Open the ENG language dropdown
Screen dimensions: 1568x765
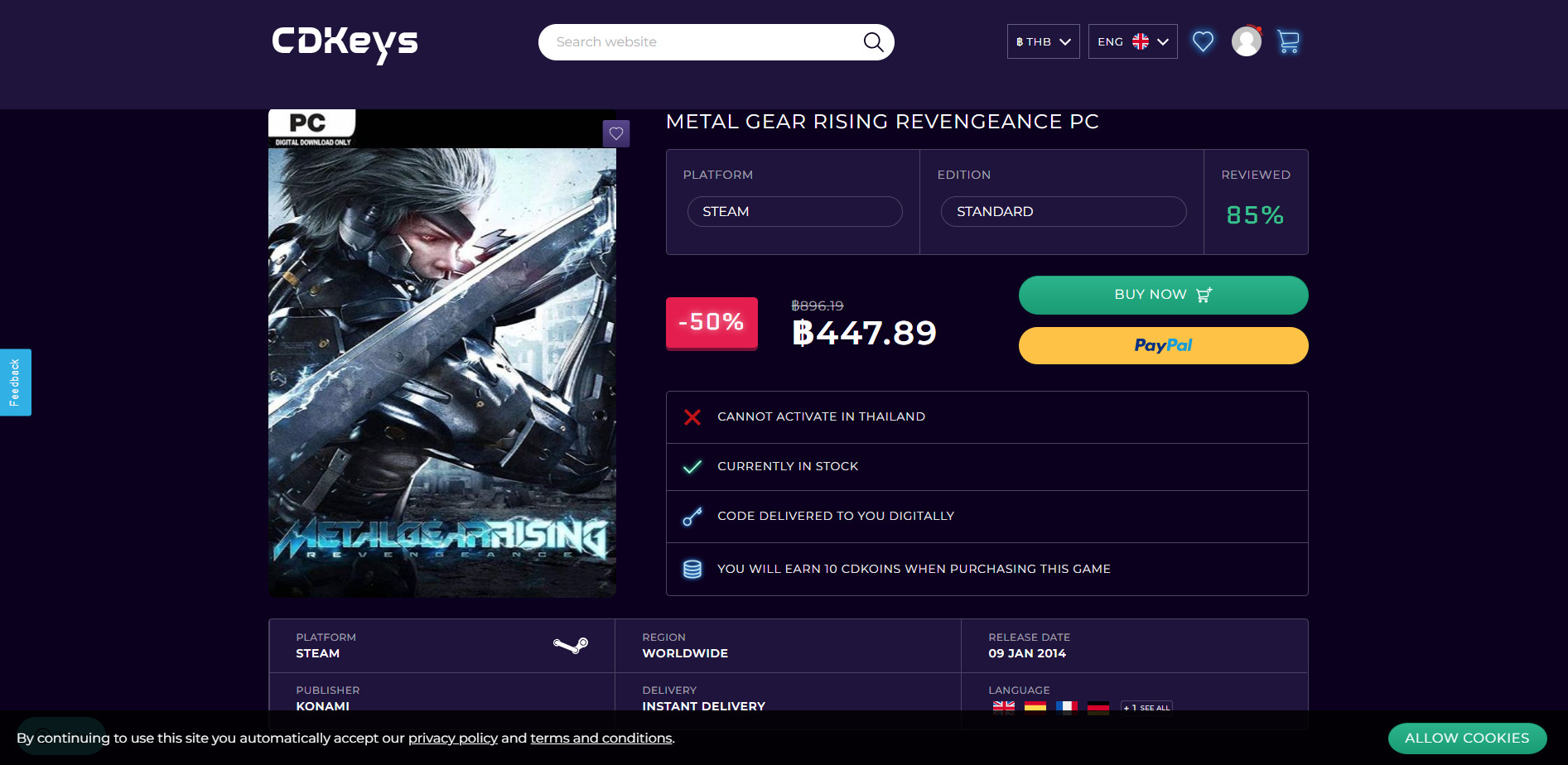tap(1132, 41)
